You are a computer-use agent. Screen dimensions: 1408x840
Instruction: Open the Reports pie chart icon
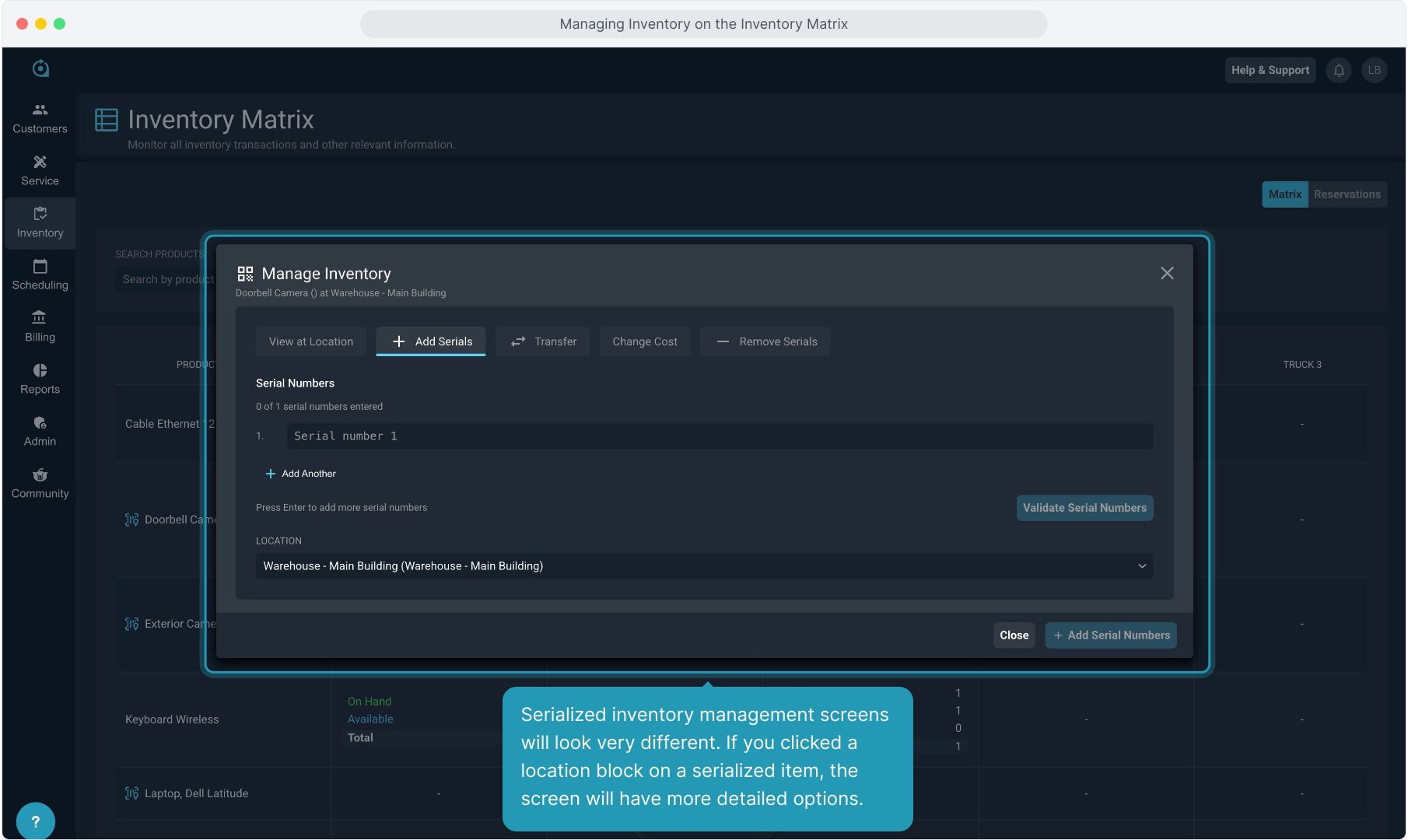pos(40,371)
